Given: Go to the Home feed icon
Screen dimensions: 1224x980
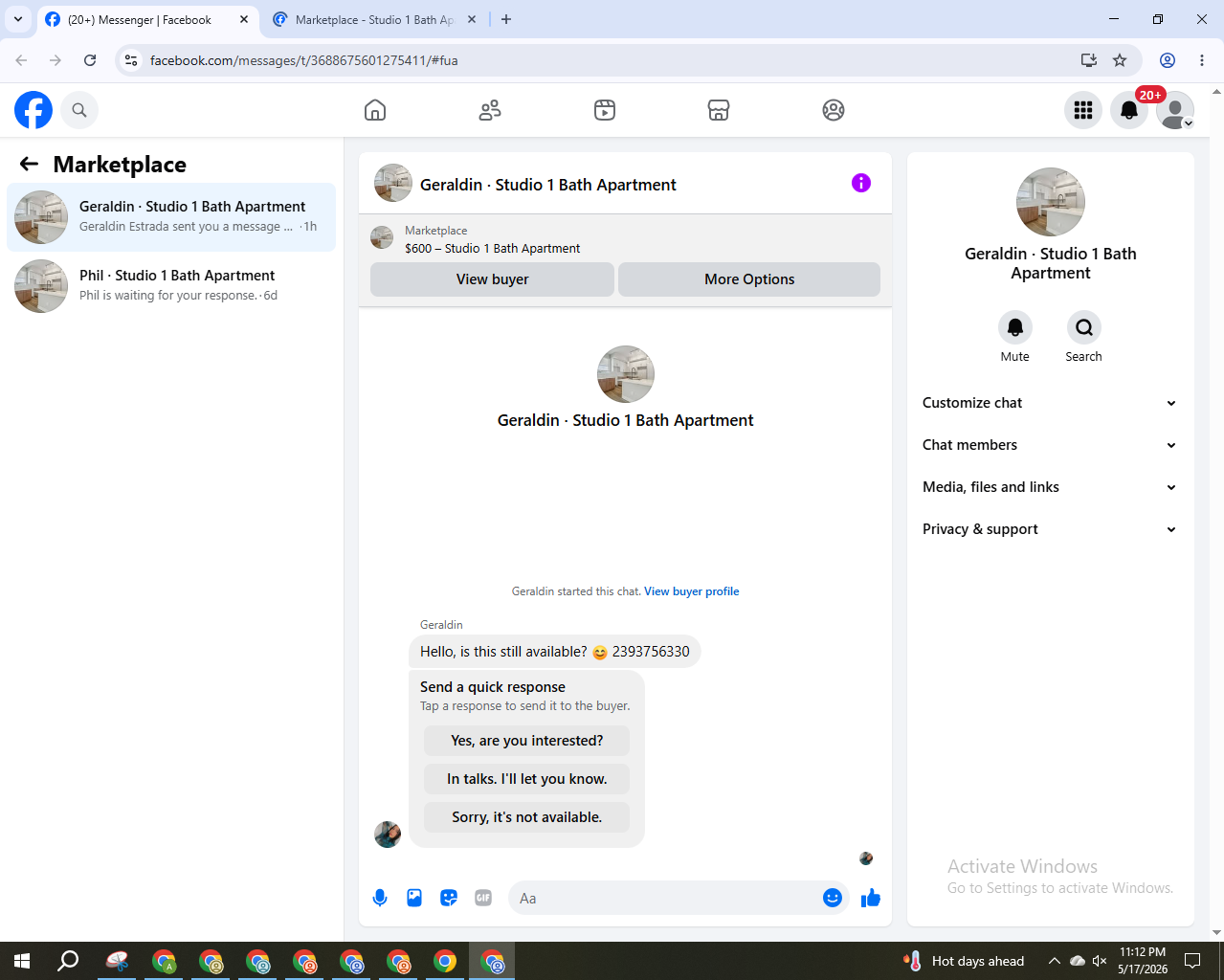Looking at the screenshot, I should [375, 110].
